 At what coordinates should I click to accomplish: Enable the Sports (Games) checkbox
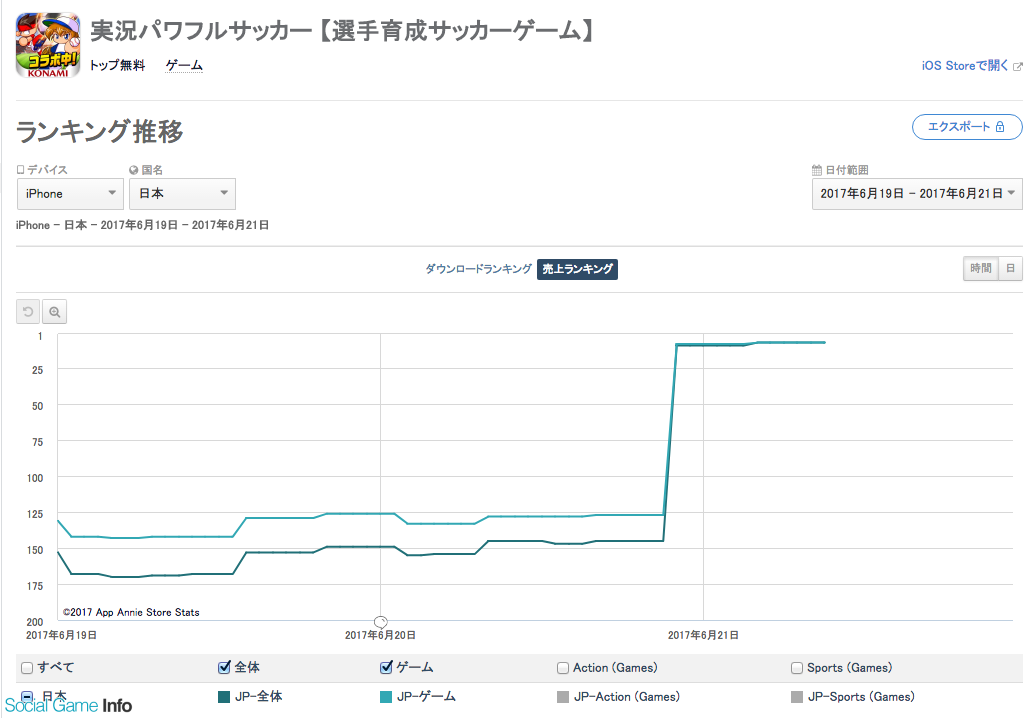(797, 668)
